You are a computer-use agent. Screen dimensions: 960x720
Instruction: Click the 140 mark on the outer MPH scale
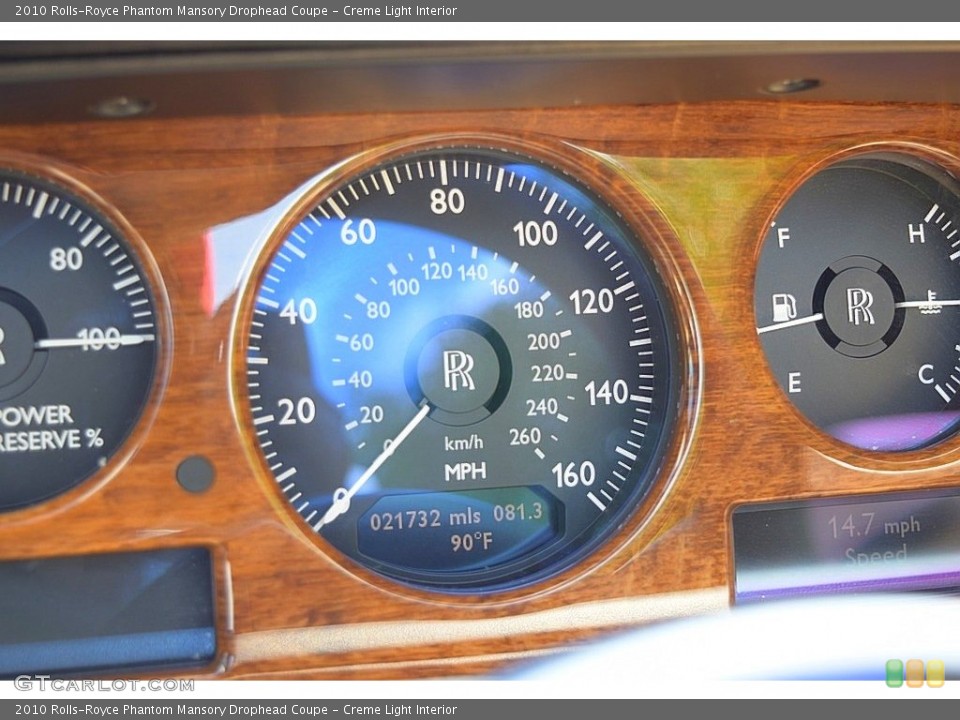click(606, 393)
